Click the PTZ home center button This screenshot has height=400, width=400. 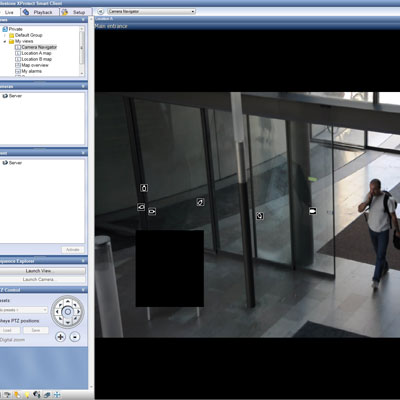(68, 312)
